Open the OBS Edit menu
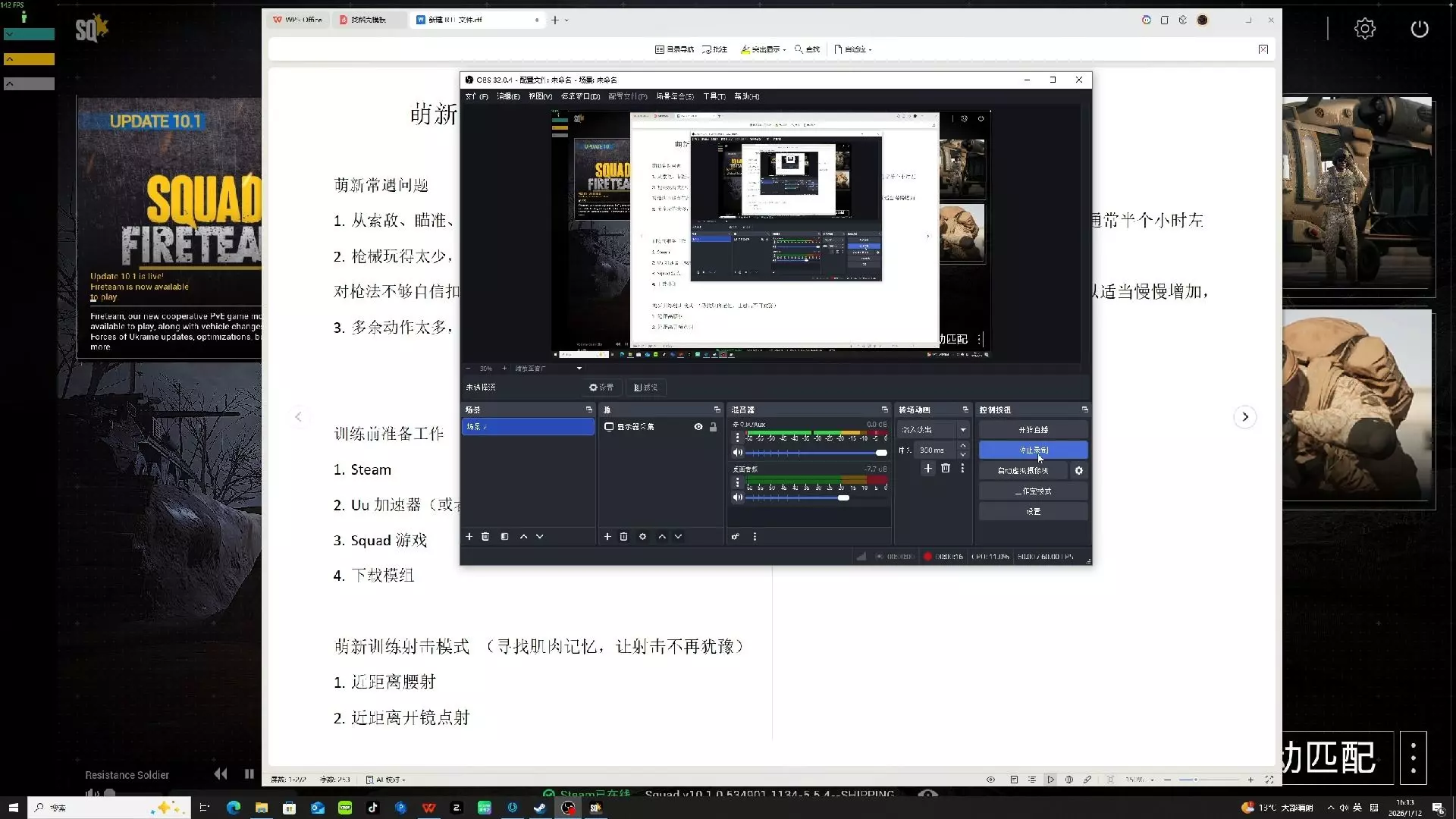Image resolution: width=1456 pixels, height=819 pixels. tap(508, 96)
